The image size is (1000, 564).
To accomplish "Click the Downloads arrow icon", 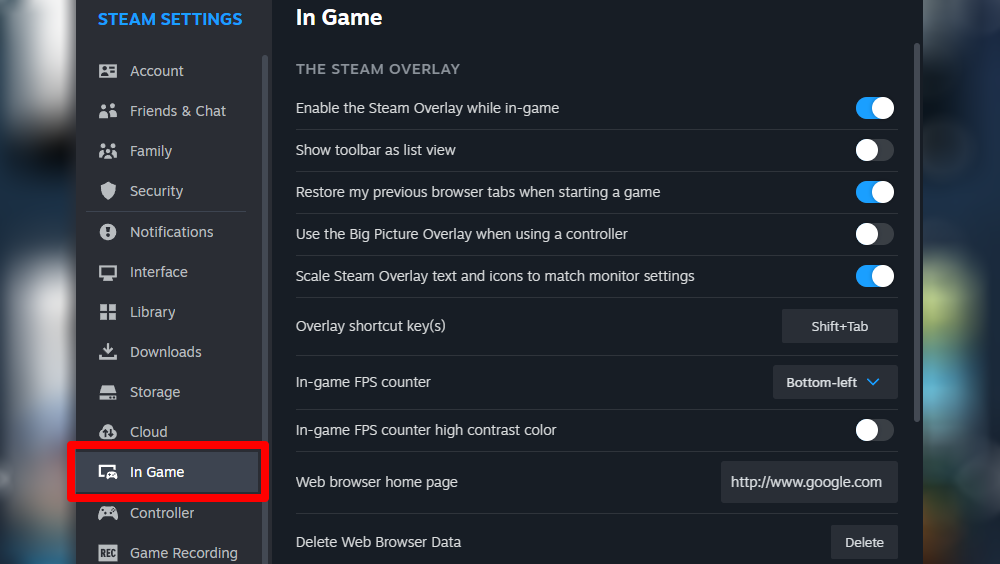I will [x=108, y=352].
